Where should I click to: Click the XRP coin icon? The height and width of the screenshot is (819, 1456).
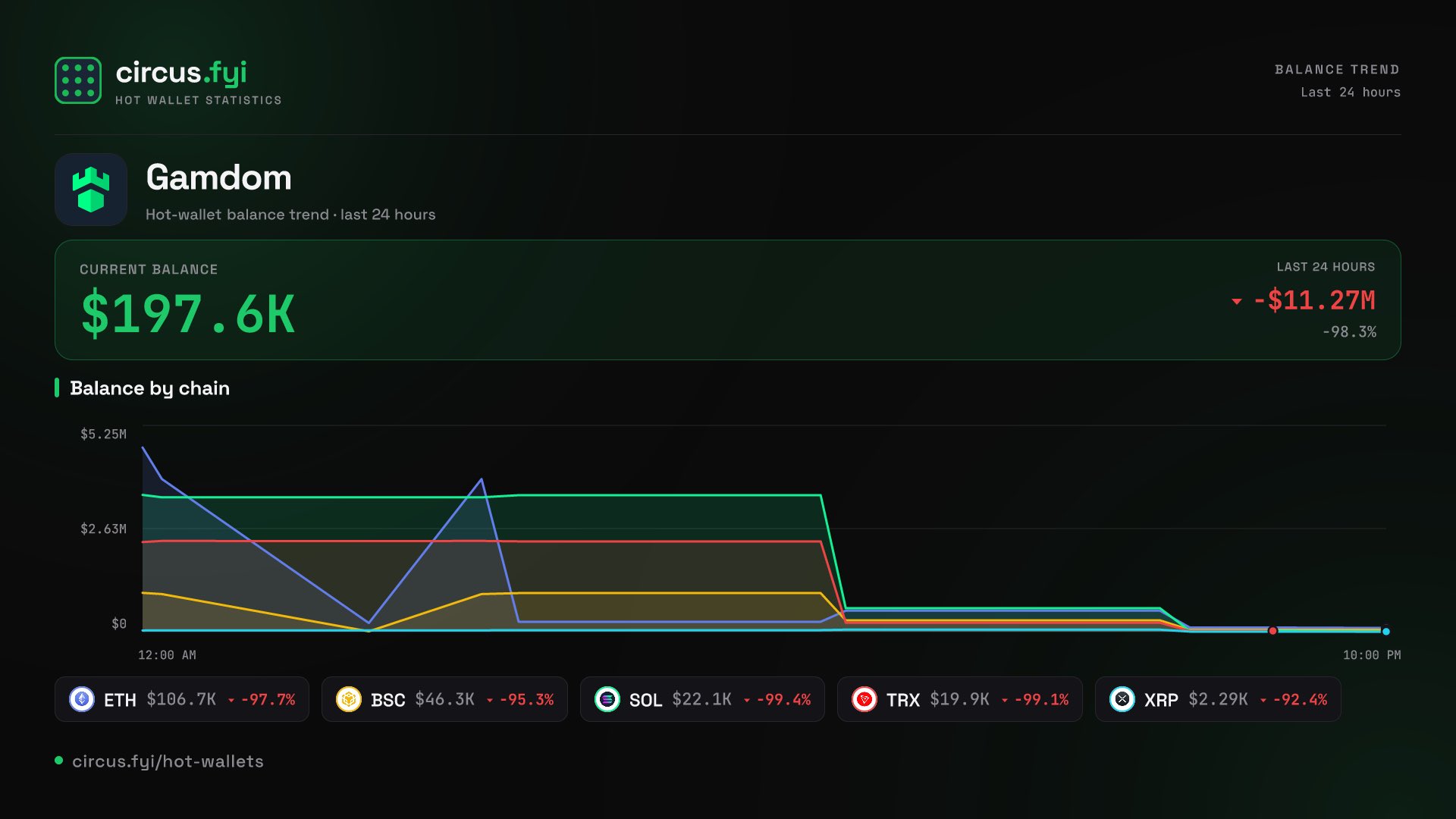click(x=1122, y=699)
